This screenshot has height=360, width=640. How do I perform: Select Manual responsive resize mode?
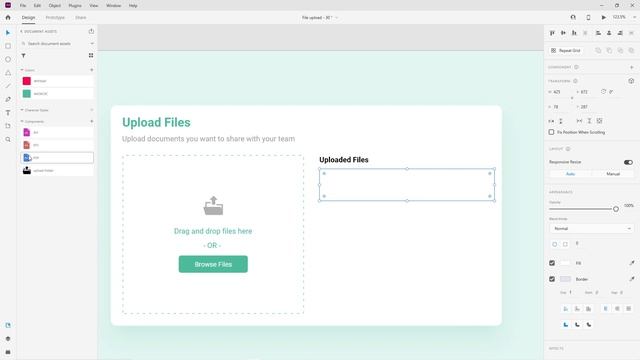(613, 174)
